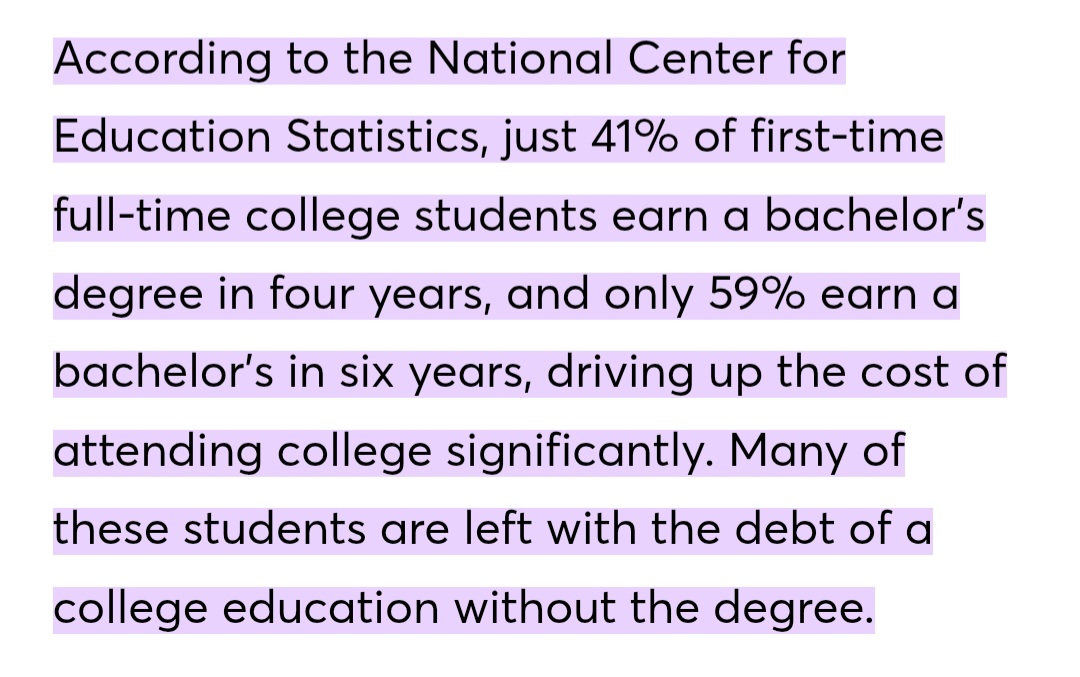The height and width of the screenshot is (677, 1080).
Task: Click the phrase "National Center" in the text
Action: pos(600,59)
